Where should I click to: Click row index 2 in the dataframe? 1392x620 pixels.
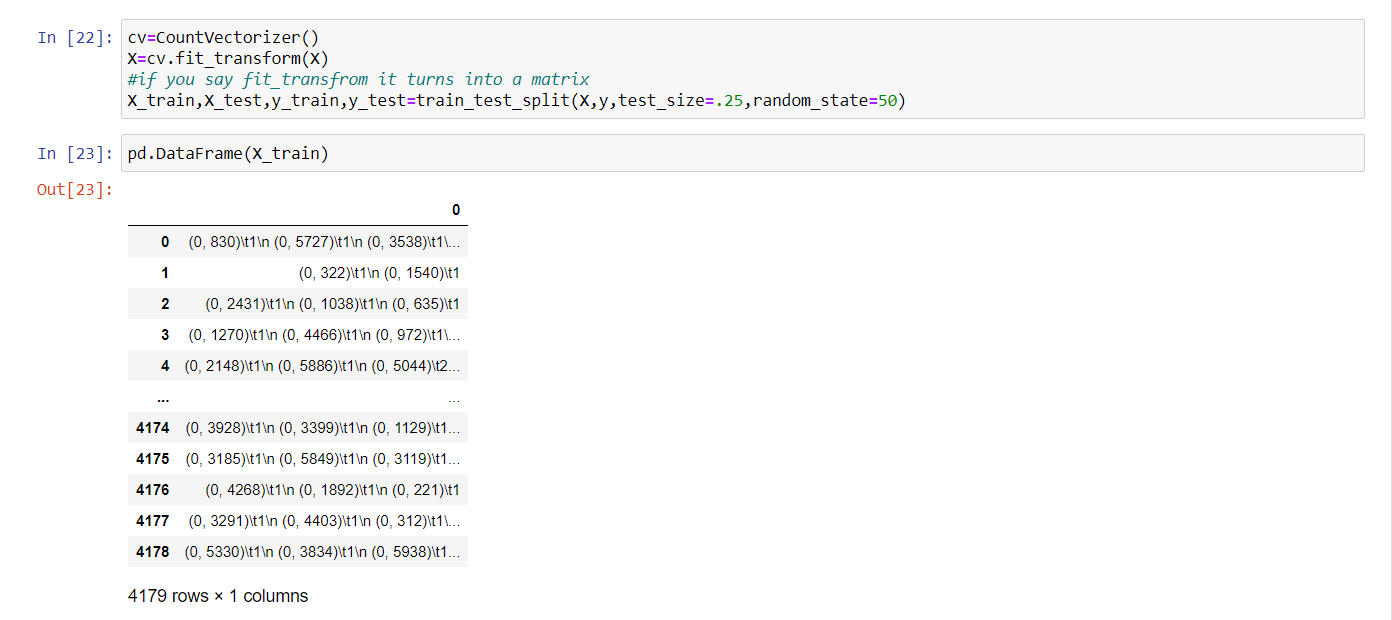[x=165, y=303]
